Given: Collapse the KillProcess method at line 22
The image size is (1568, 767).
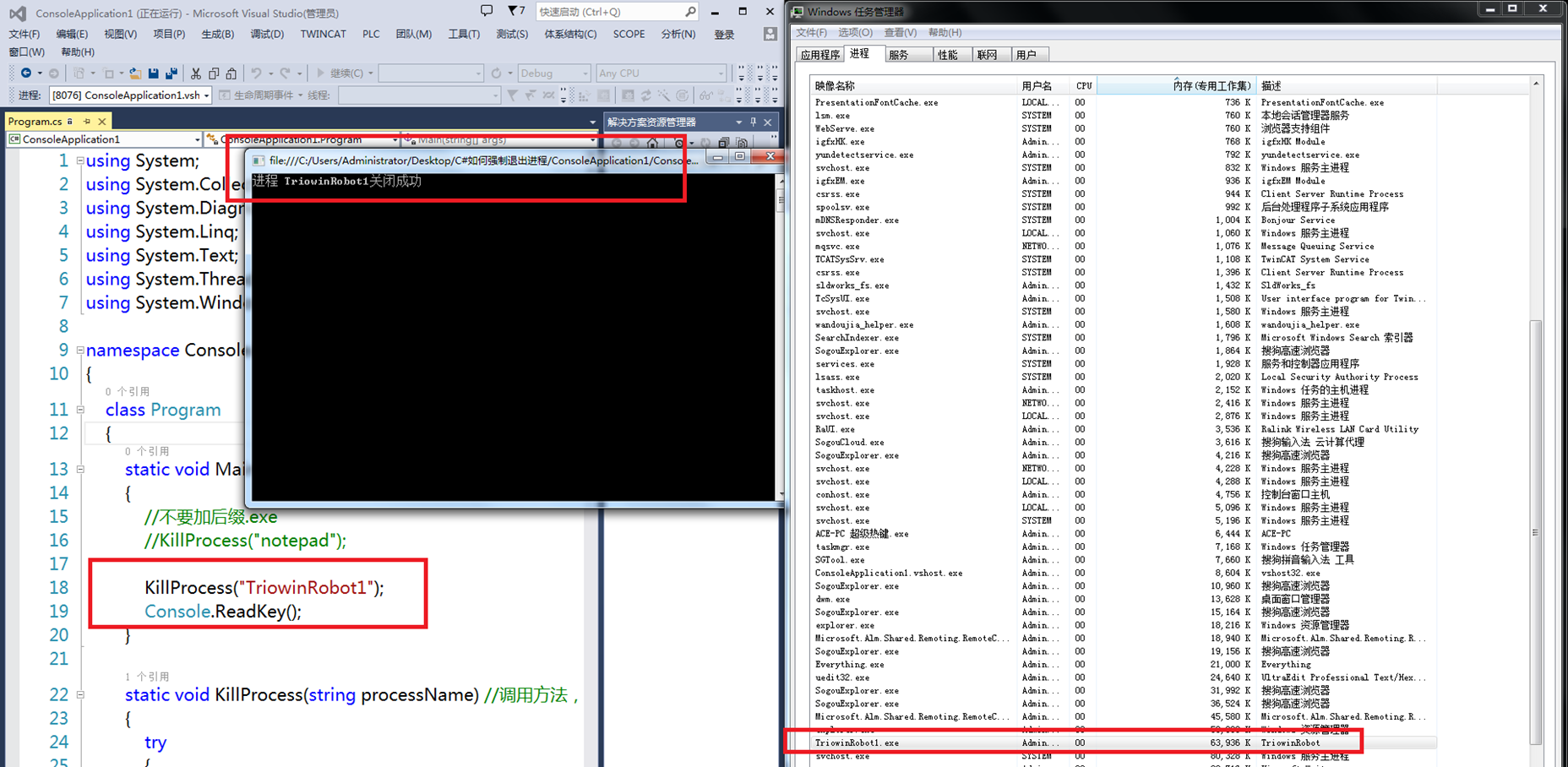Looking at the screenshot, I should coord(80,694).
